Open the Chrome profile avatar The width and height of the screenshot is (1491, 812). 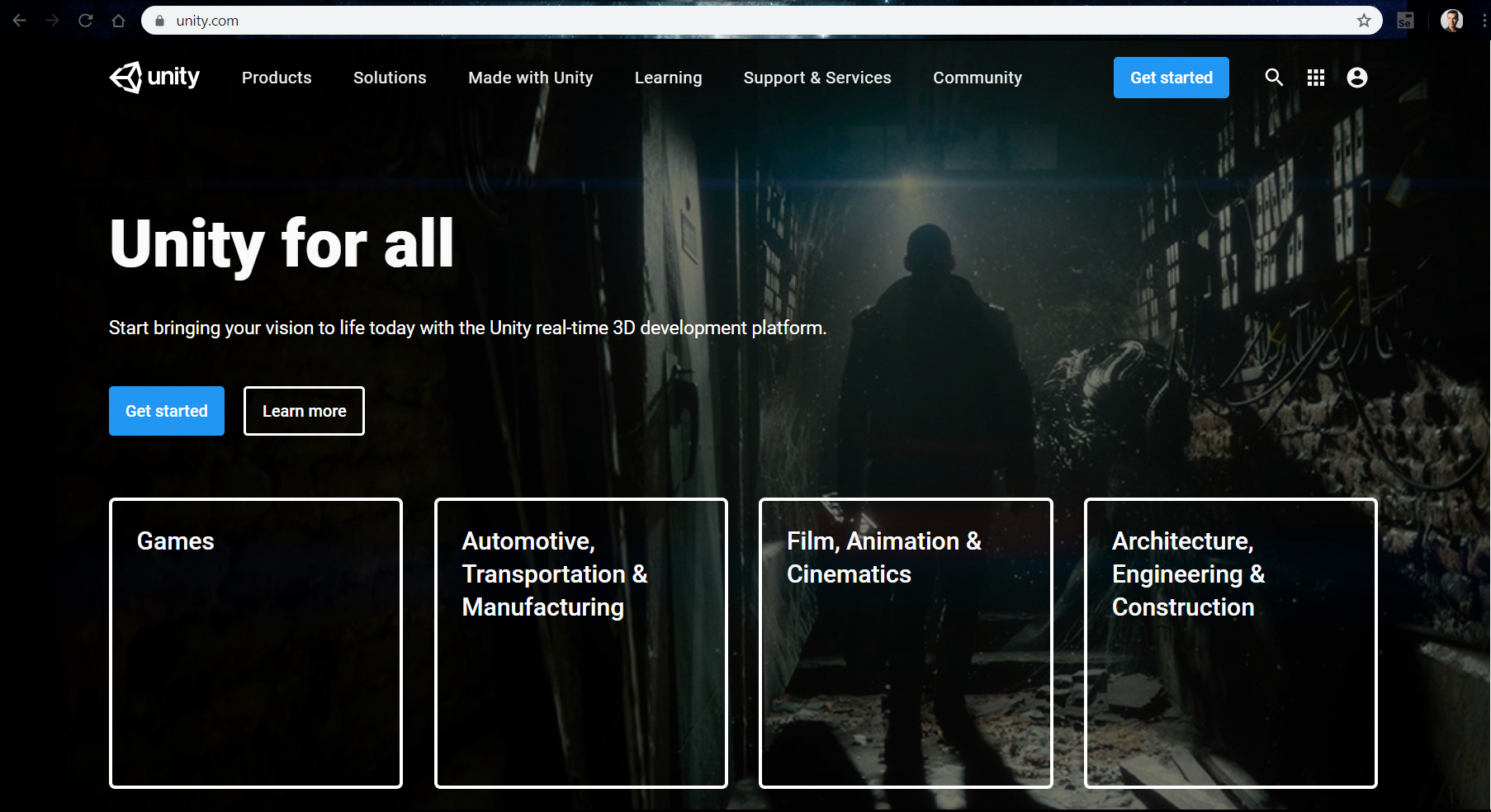tap(1452, 21)
